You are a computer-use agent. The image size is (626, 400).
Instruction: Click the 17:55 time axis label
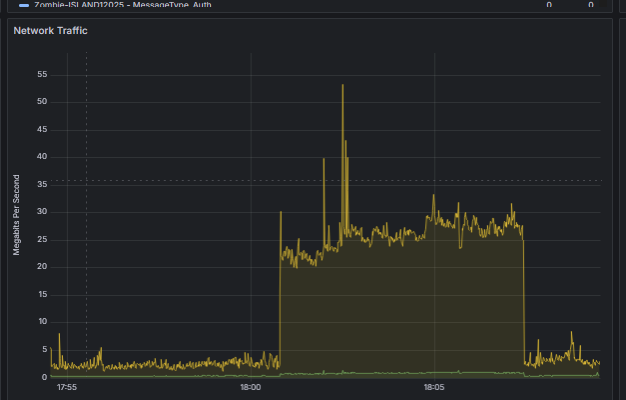click(x=67, y=387)
